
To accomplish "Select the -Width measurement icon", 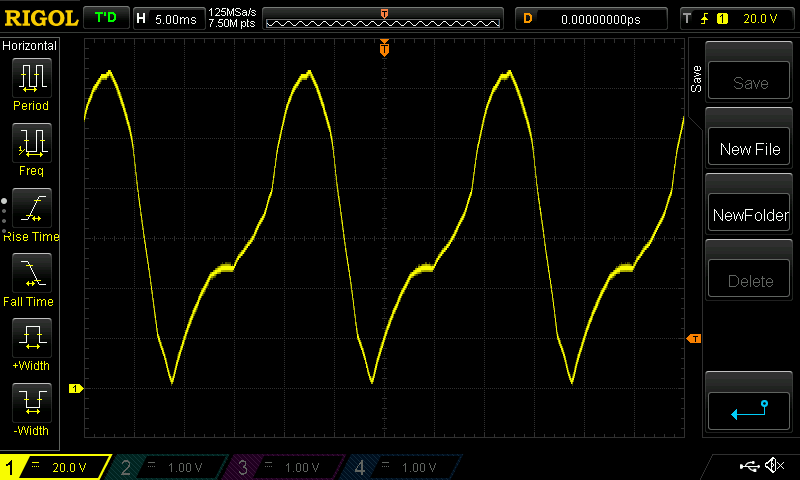I will pos(32,402).
